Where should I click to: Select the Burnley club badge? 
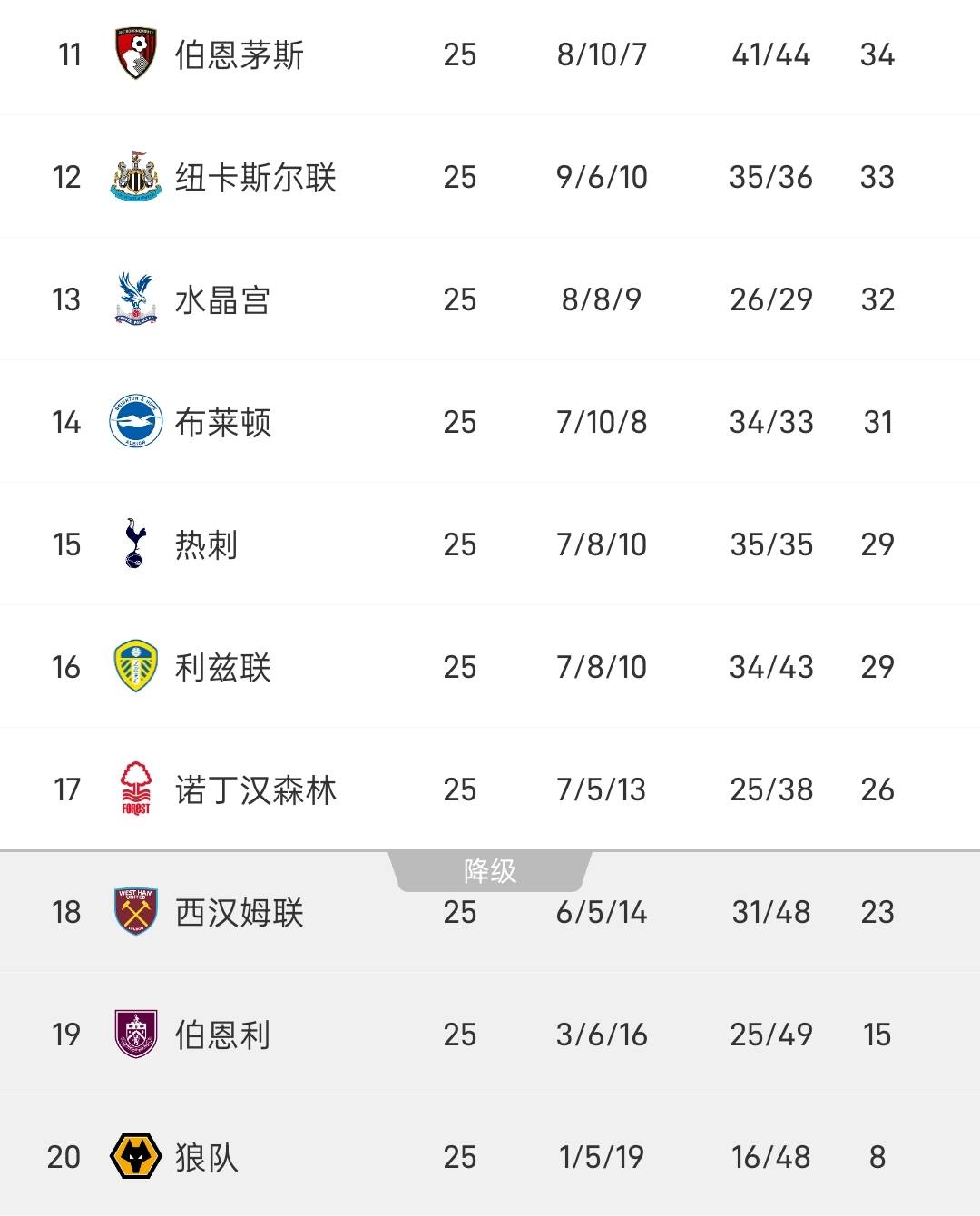tap(136, 1035)
